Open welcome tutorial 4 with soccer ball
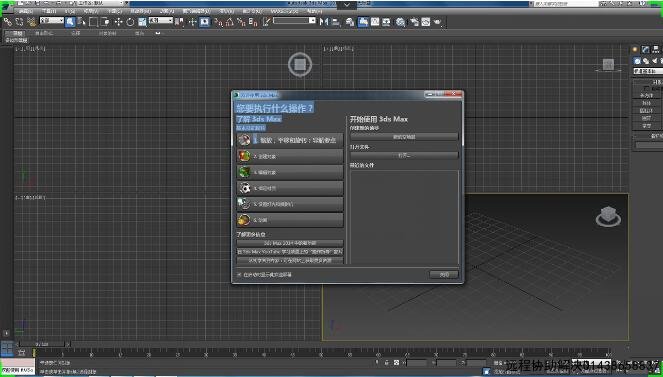Screen dimensions: 663x377 [x=290, y=188]
